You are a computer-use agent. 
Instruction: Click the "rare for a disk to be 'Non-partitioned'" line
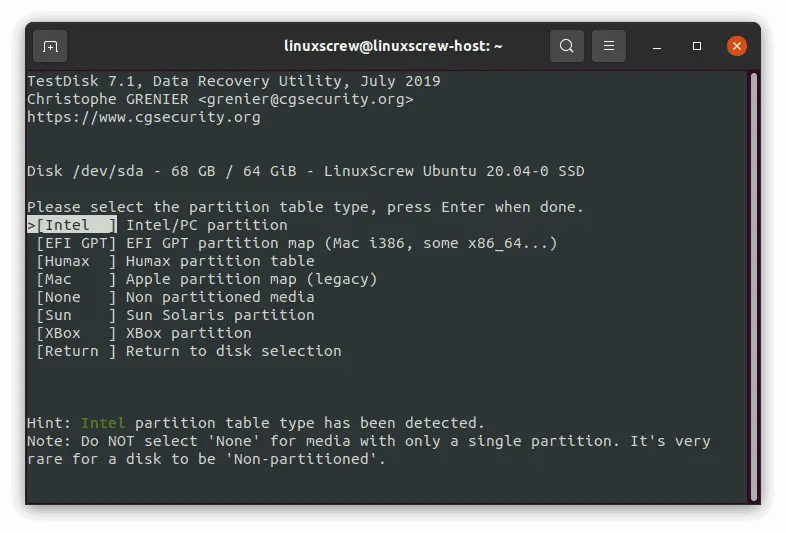tap(206, 459)
